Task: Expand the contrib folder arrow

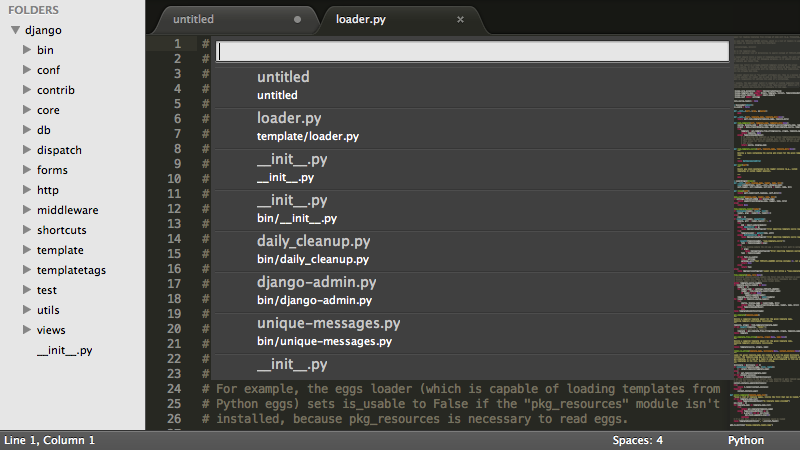Action: [x=27, y=89]
